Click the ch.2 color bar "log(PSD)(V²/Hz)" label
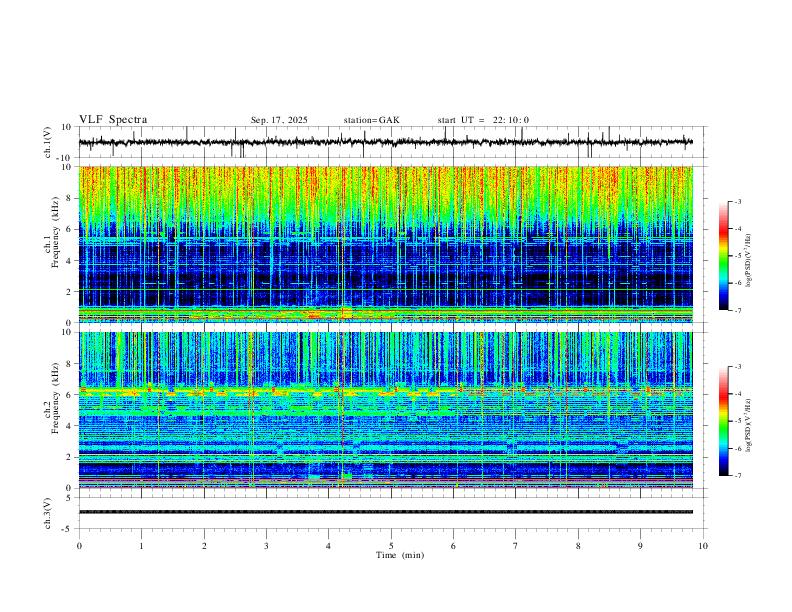This screenshot has width=792, height=612. [748, 425]
